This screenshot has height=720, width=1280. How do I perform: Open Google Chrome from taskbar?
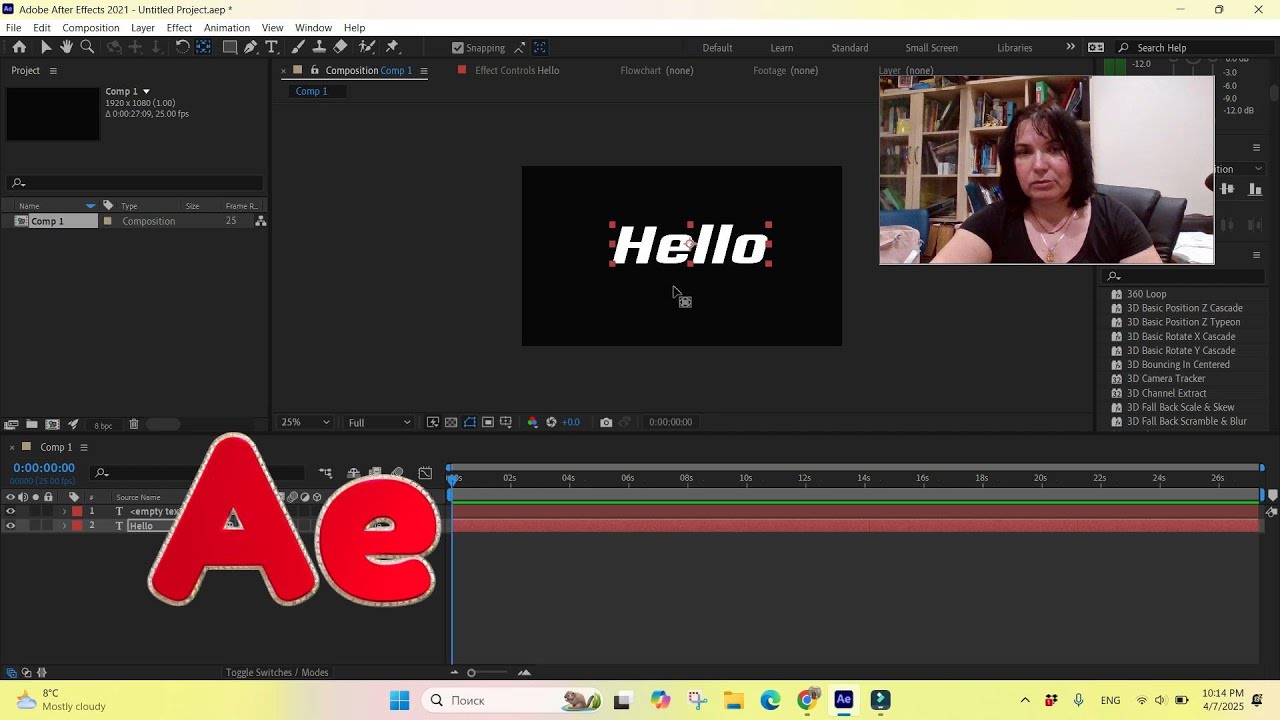tap(807, 700)
